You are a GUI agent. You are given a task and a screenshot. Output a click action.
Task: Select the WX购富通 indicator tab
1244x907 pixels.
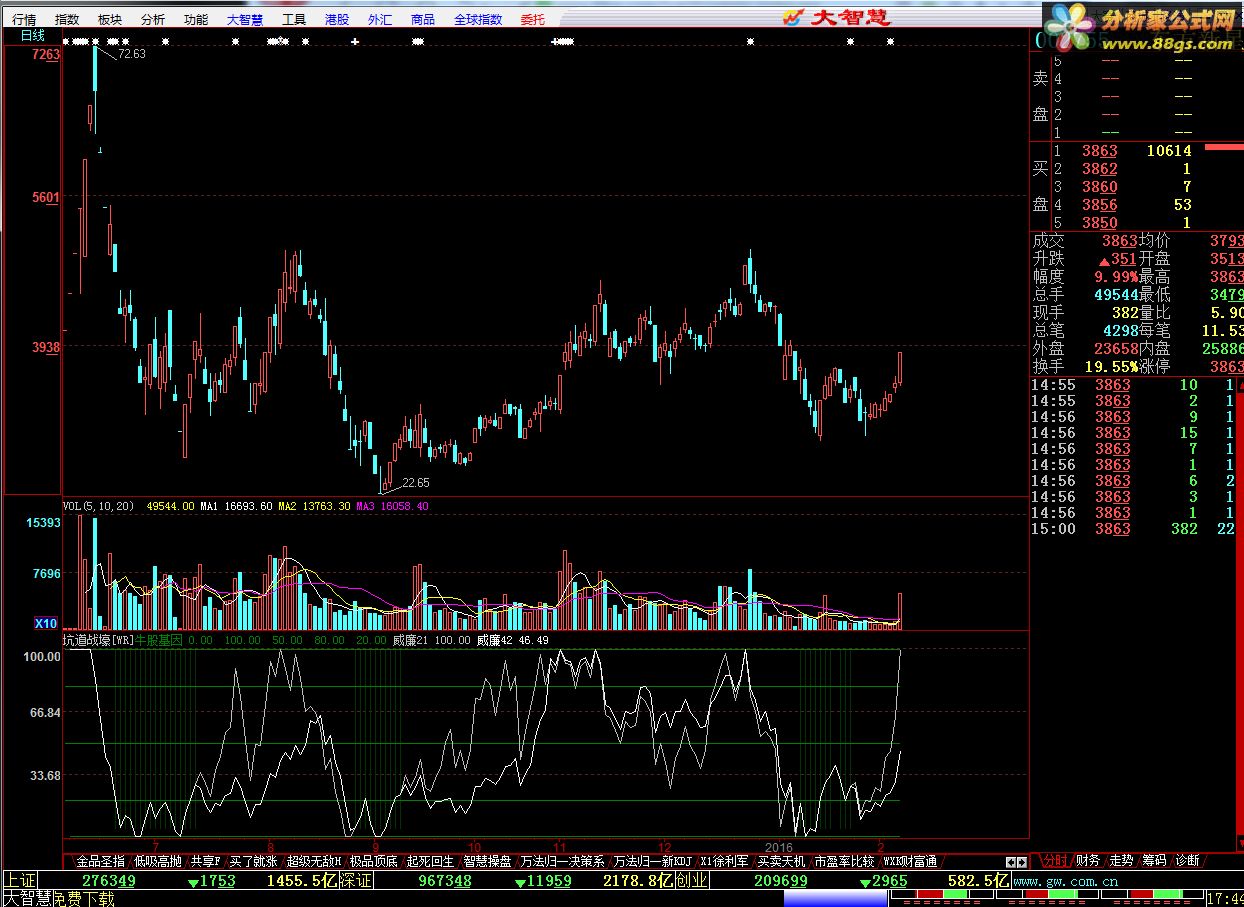[910, 861]
